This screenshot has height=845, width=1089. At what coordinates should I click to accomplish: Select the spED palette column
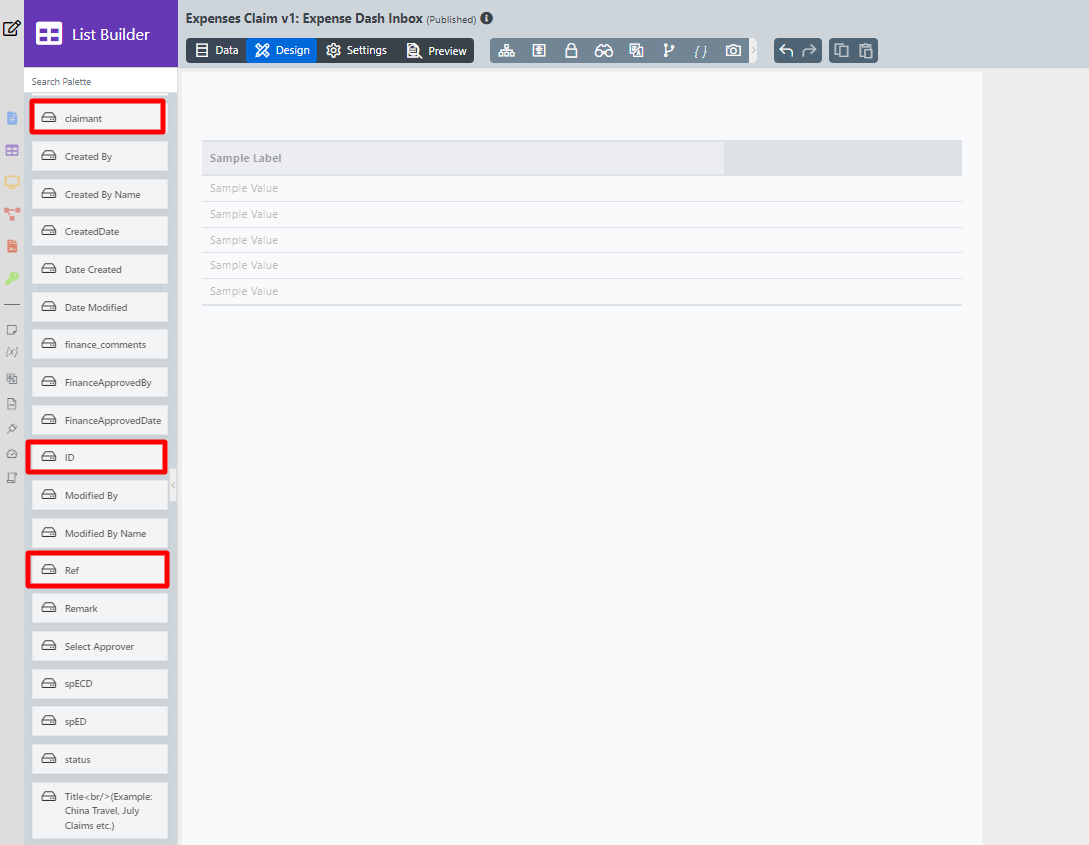(100, 721)
